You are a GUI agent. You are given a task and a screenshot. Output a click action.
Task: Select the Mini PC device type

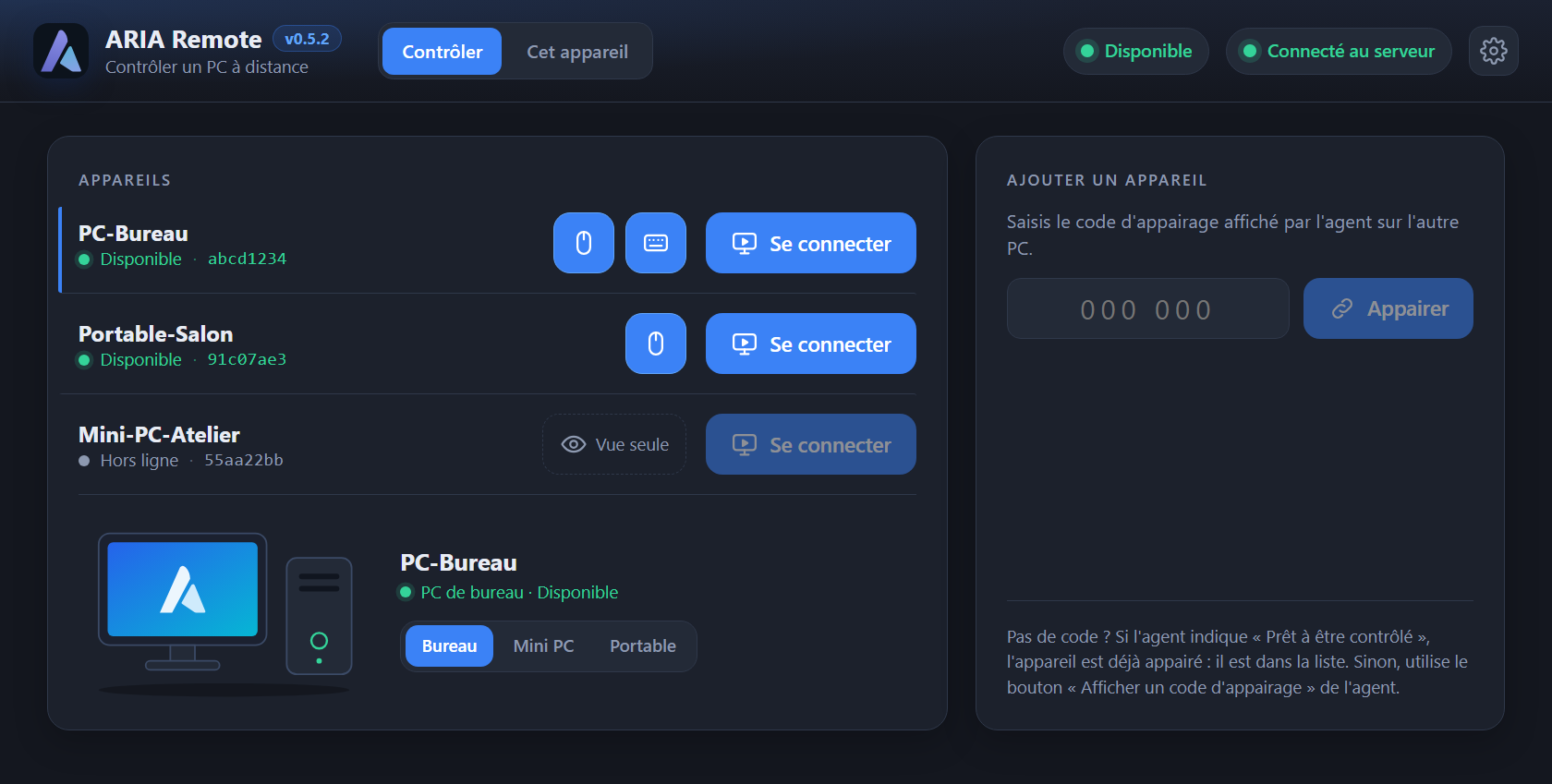544,646
